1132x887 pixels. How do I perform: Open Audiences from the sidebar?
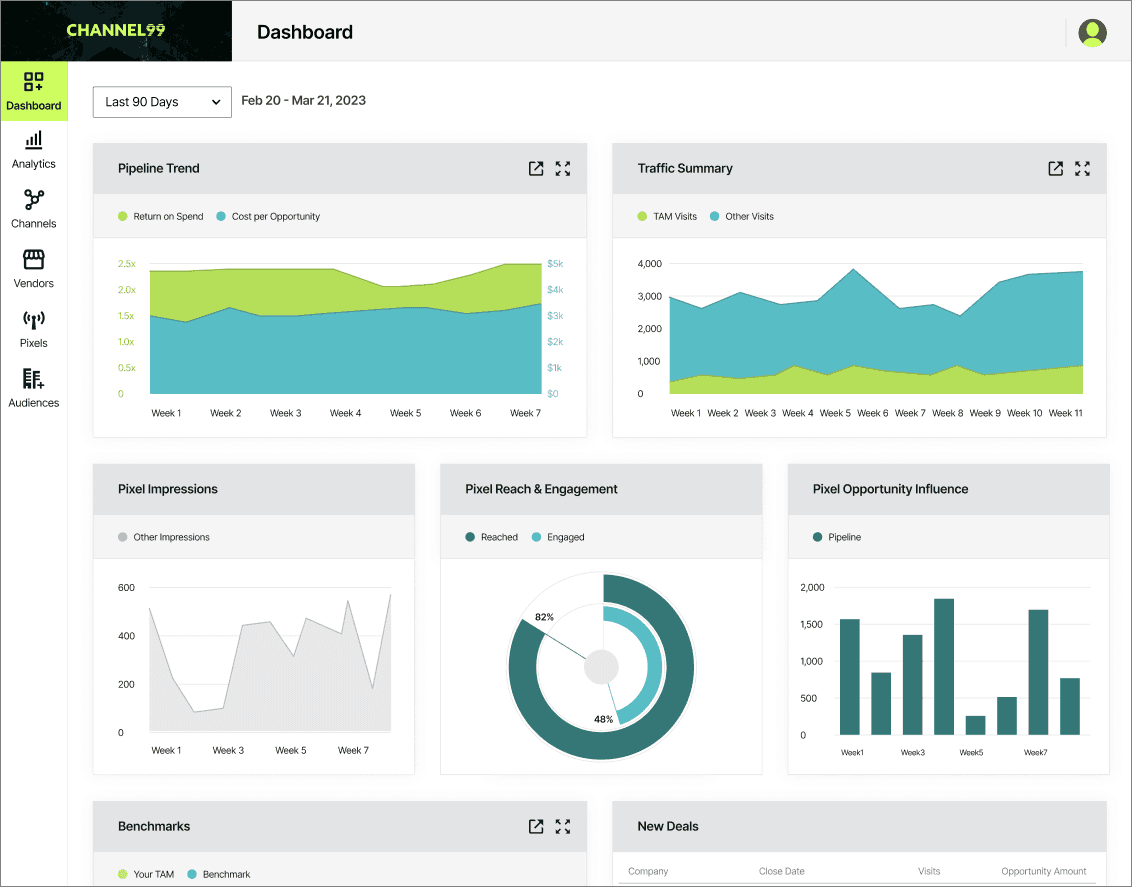[33, 389]
